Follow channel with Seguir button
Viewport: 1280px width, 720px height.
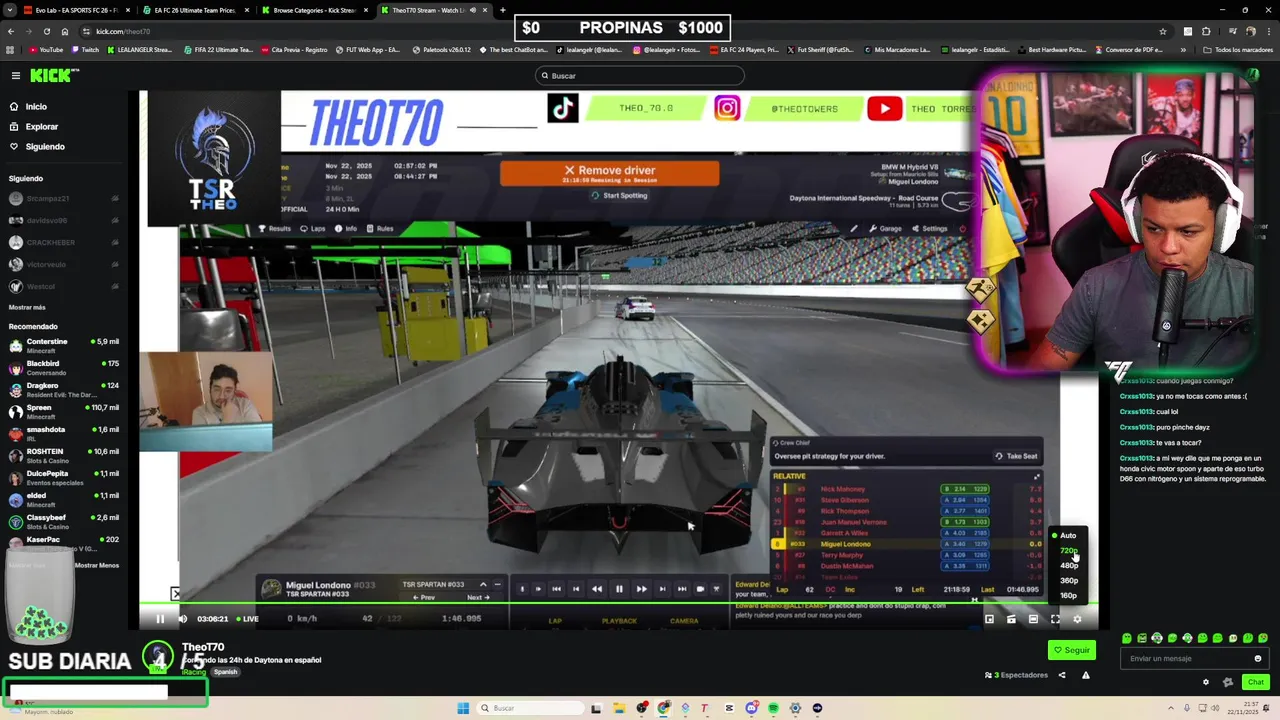1071,650
